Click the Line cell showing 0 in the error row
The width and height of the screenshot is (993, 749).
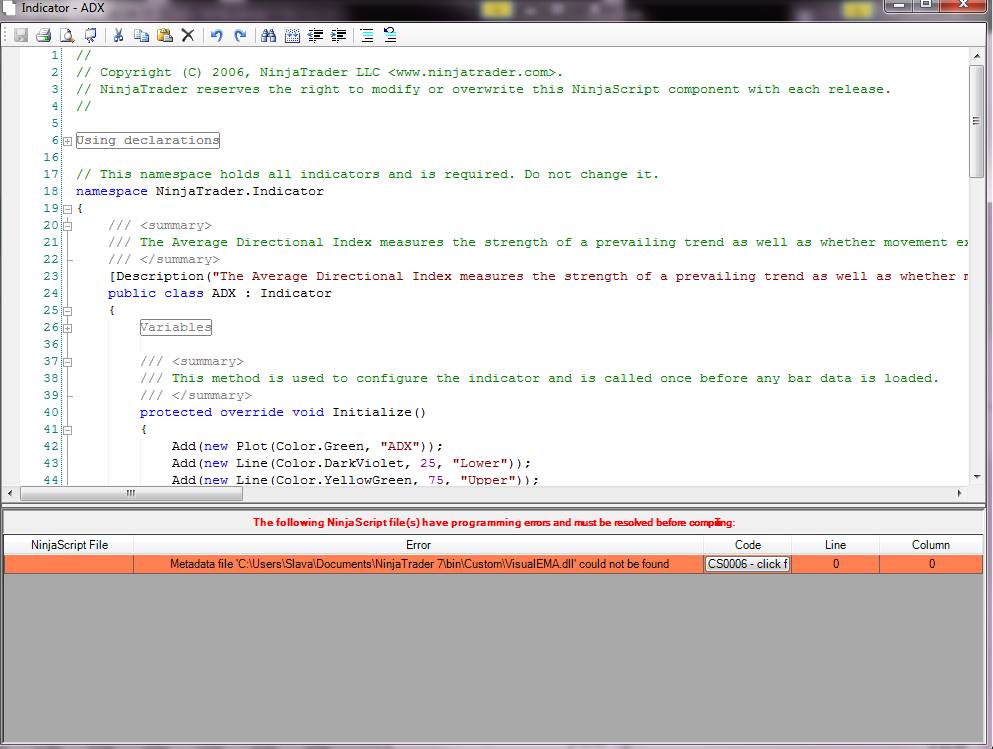click(835, 563)
